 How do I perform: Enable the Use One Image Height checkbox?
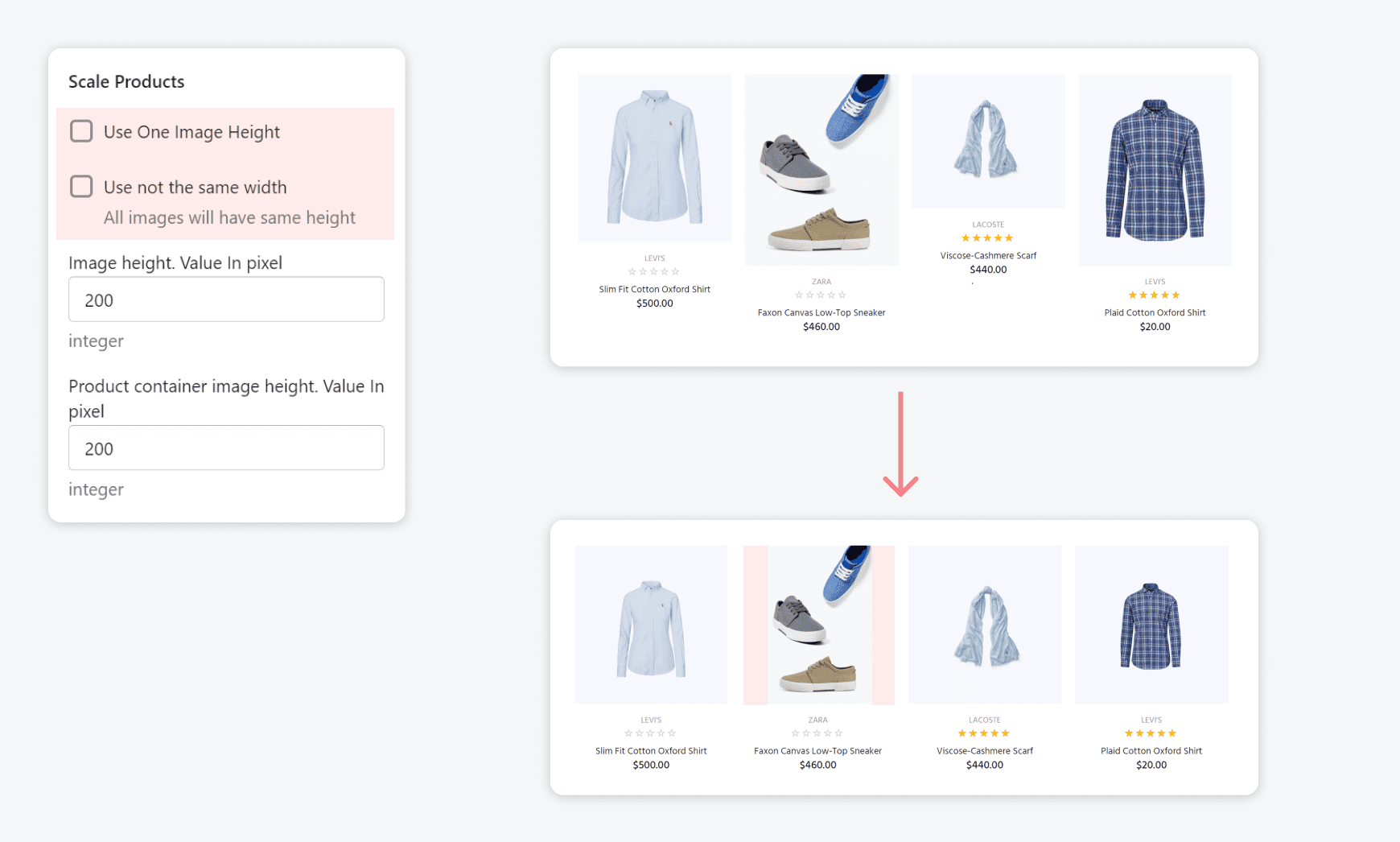point(81,131)
